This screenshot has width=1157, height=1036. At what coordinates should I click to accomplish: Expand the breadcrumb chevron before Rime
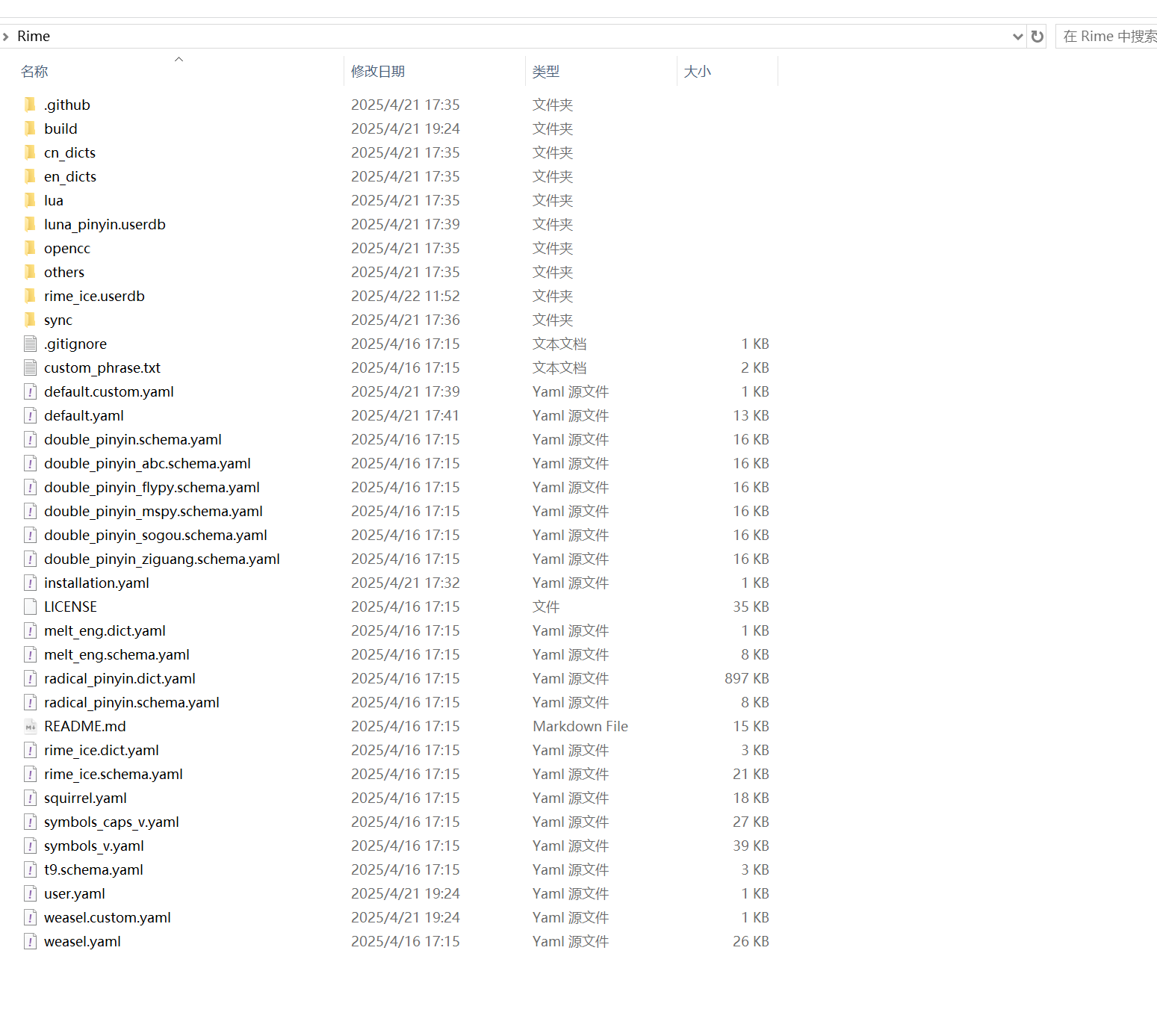(x=5, y=36)
